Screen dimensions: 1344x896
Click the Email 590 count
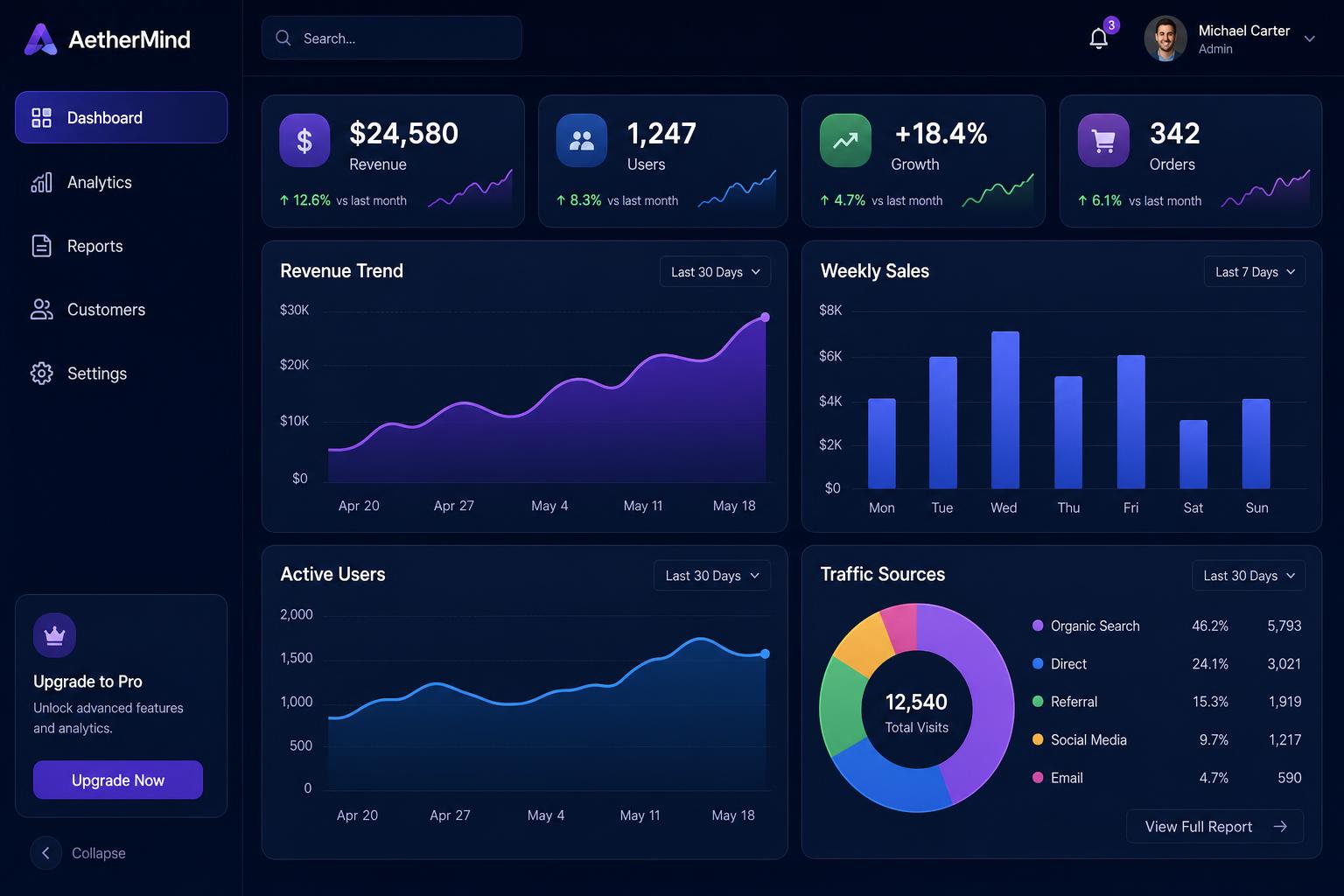[x=1289, y=778]
